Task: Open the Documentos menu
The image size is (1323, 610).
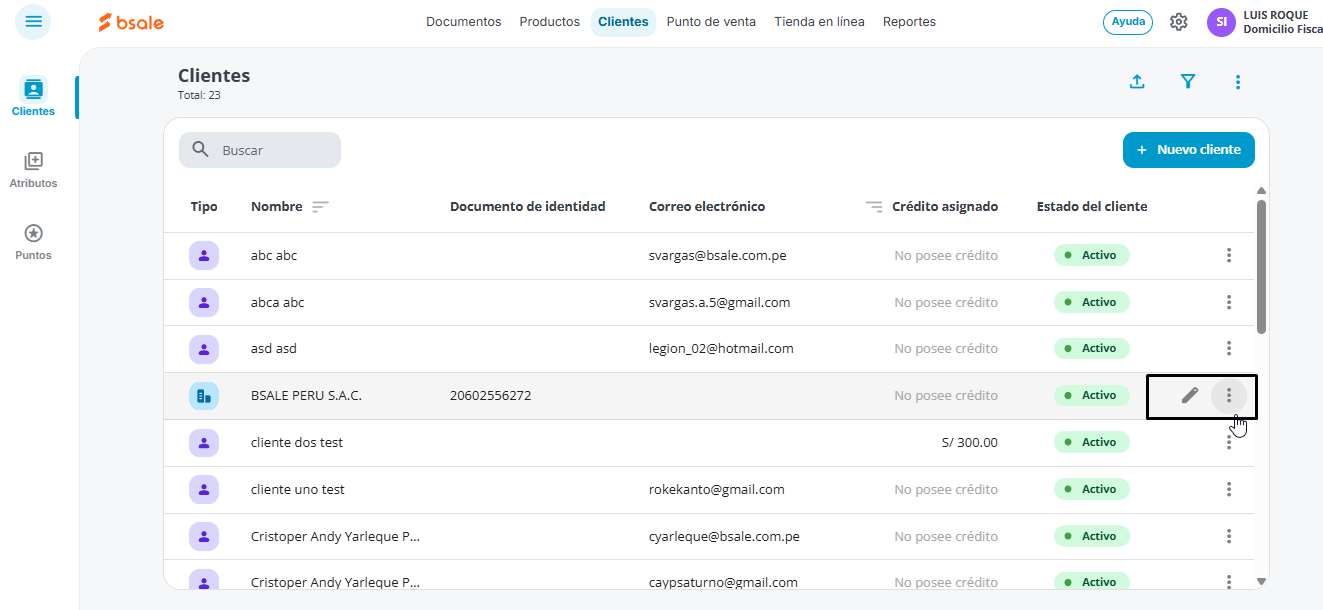Action: [464, 22]
